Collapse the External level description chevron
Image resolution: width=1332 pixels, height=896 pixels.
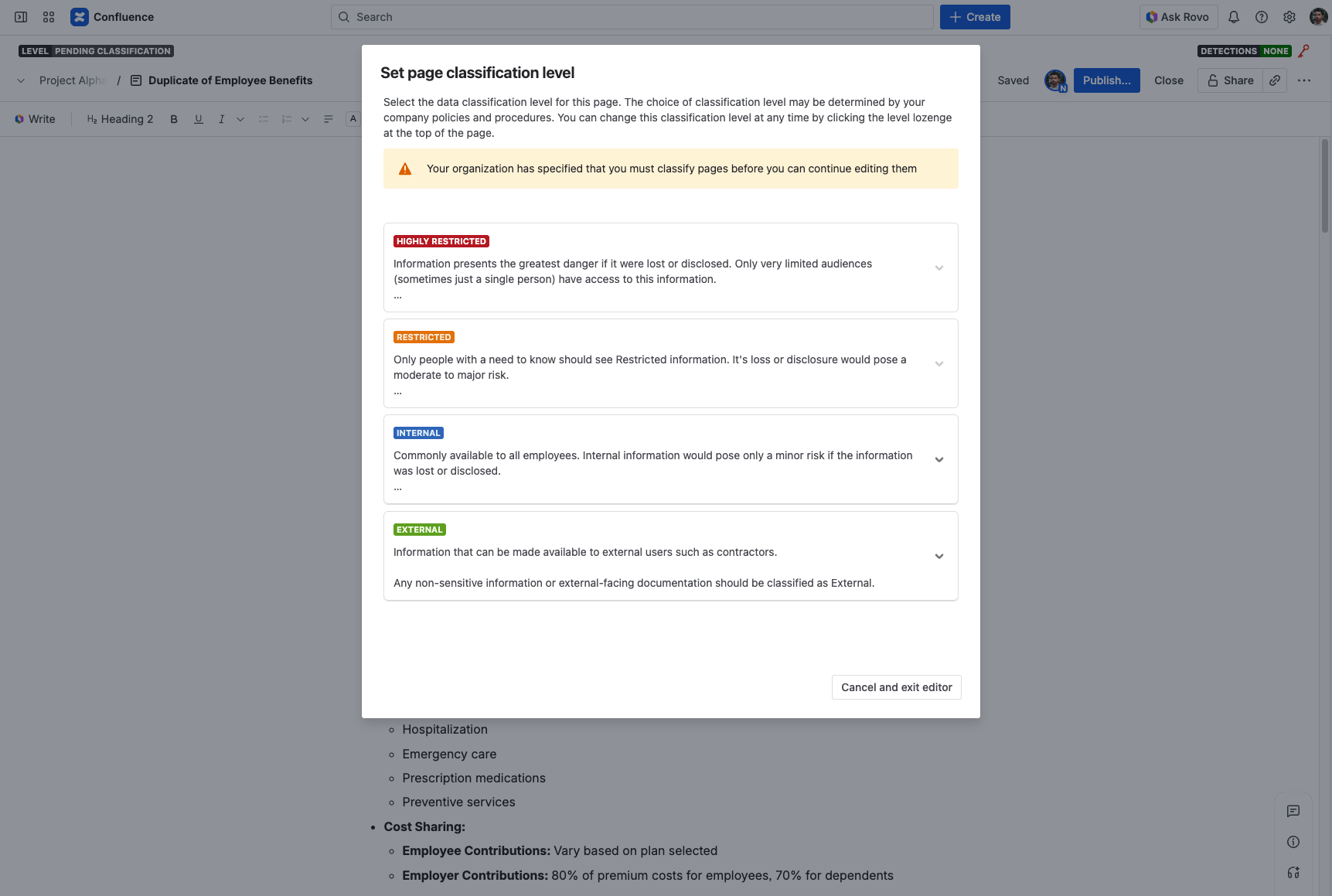click(x=939, y=556)
